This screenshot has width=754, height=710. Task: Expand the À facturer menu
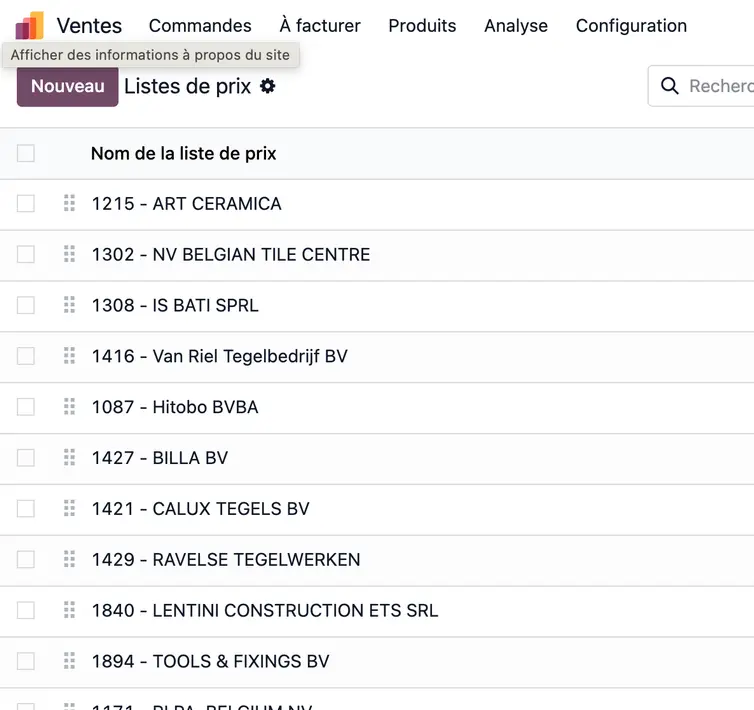tap(320, 26)
